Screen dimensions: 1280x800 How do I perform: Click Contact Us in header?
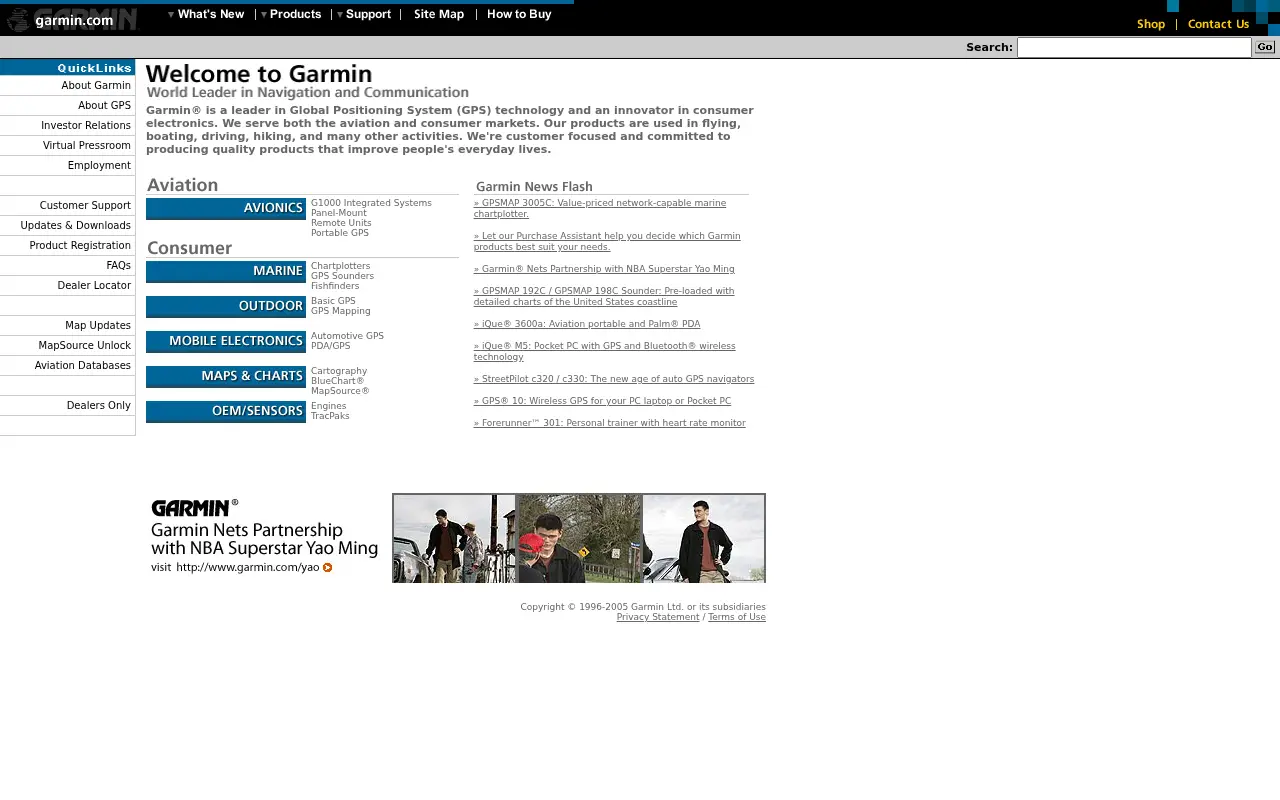1218,24
